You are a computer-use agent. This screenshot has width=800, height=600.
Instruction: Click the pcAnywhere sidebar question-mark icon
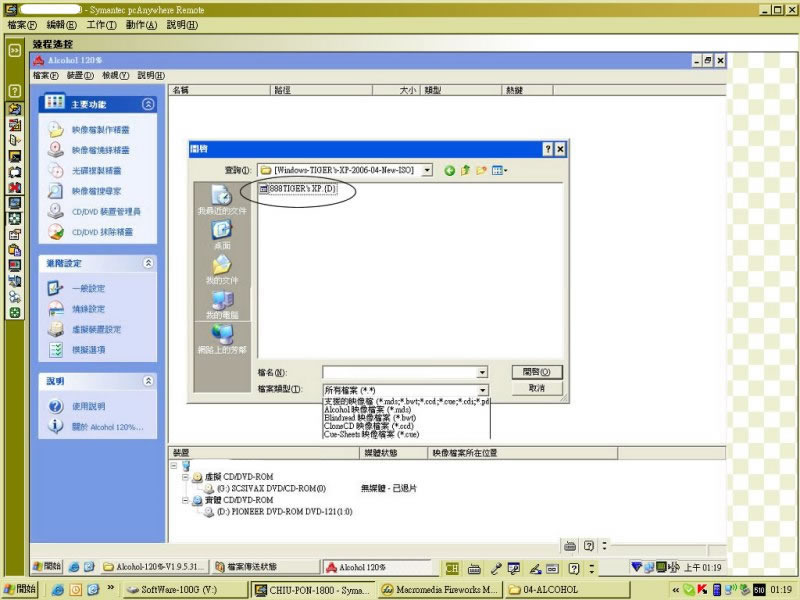pyautogui.click(x=15, y=91)
